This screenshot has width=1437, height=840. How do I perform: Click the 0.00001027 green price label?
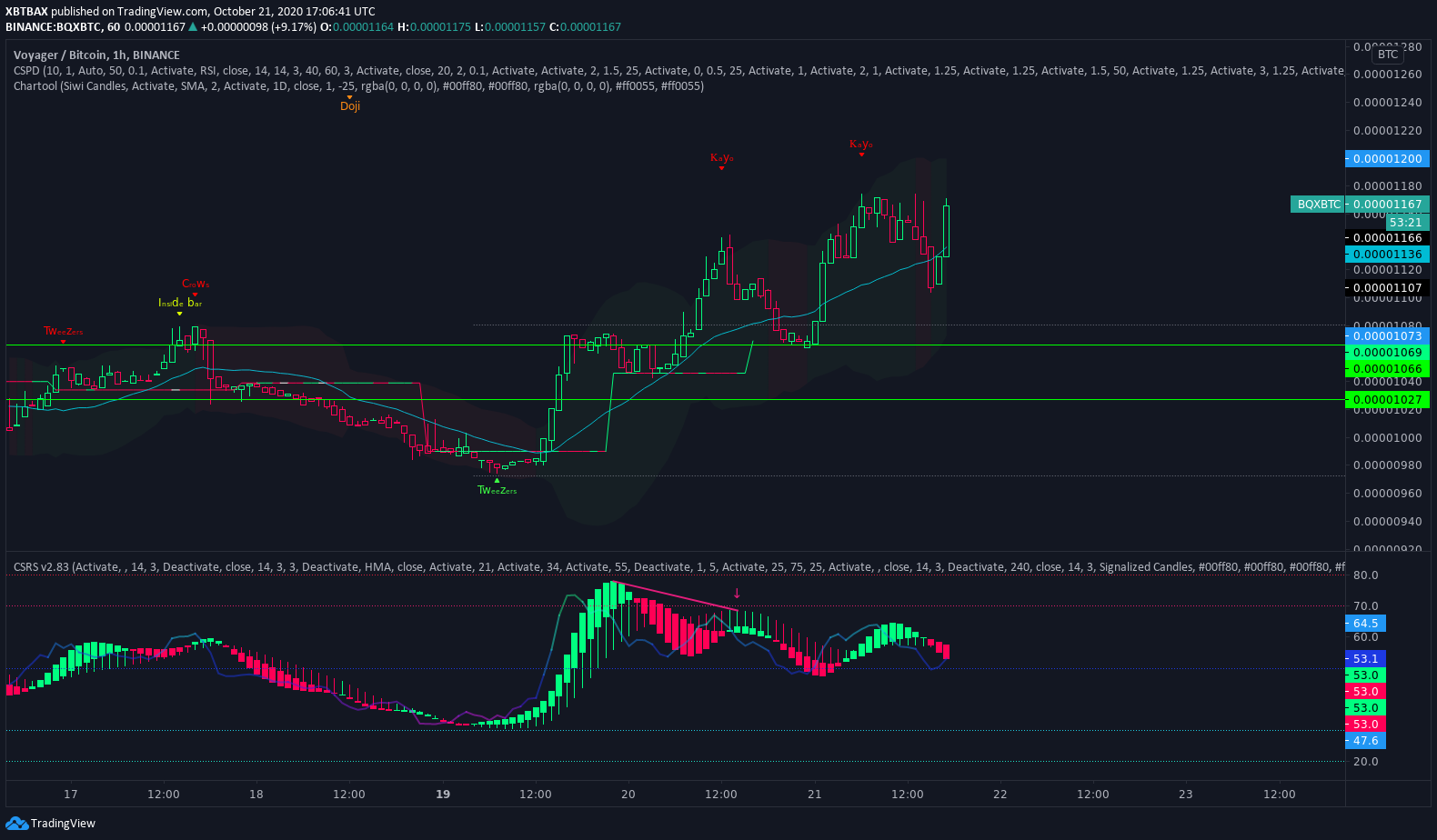[x=1387, y=400]
